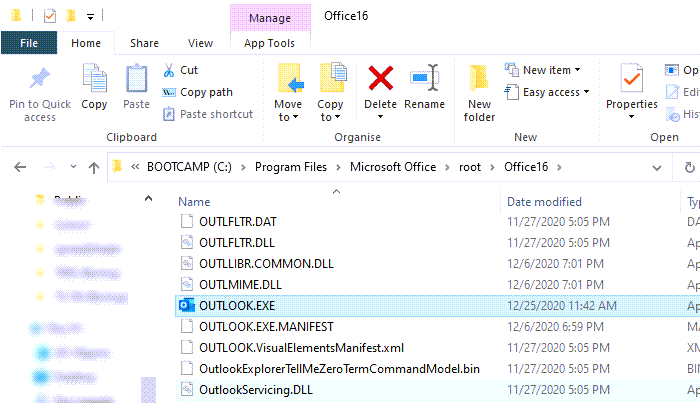Switch to the Home ribbon tab

coord(86,43)
